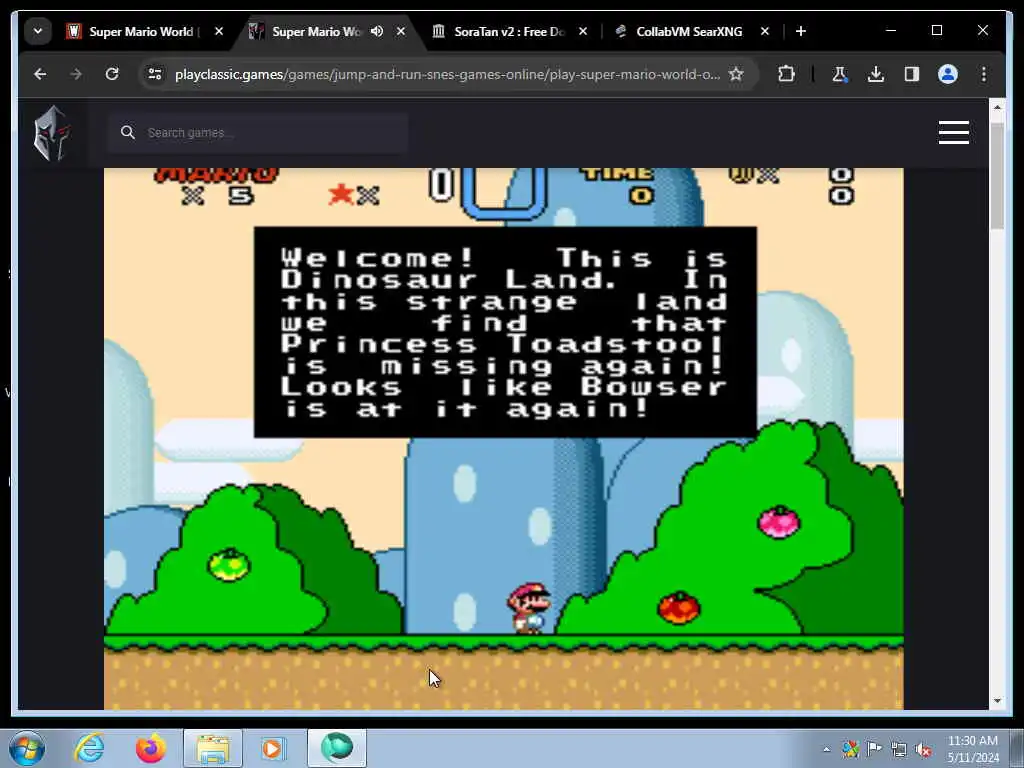Minimize the browser window
This screenshot has width=1024, height=768.
coord(891,31)
